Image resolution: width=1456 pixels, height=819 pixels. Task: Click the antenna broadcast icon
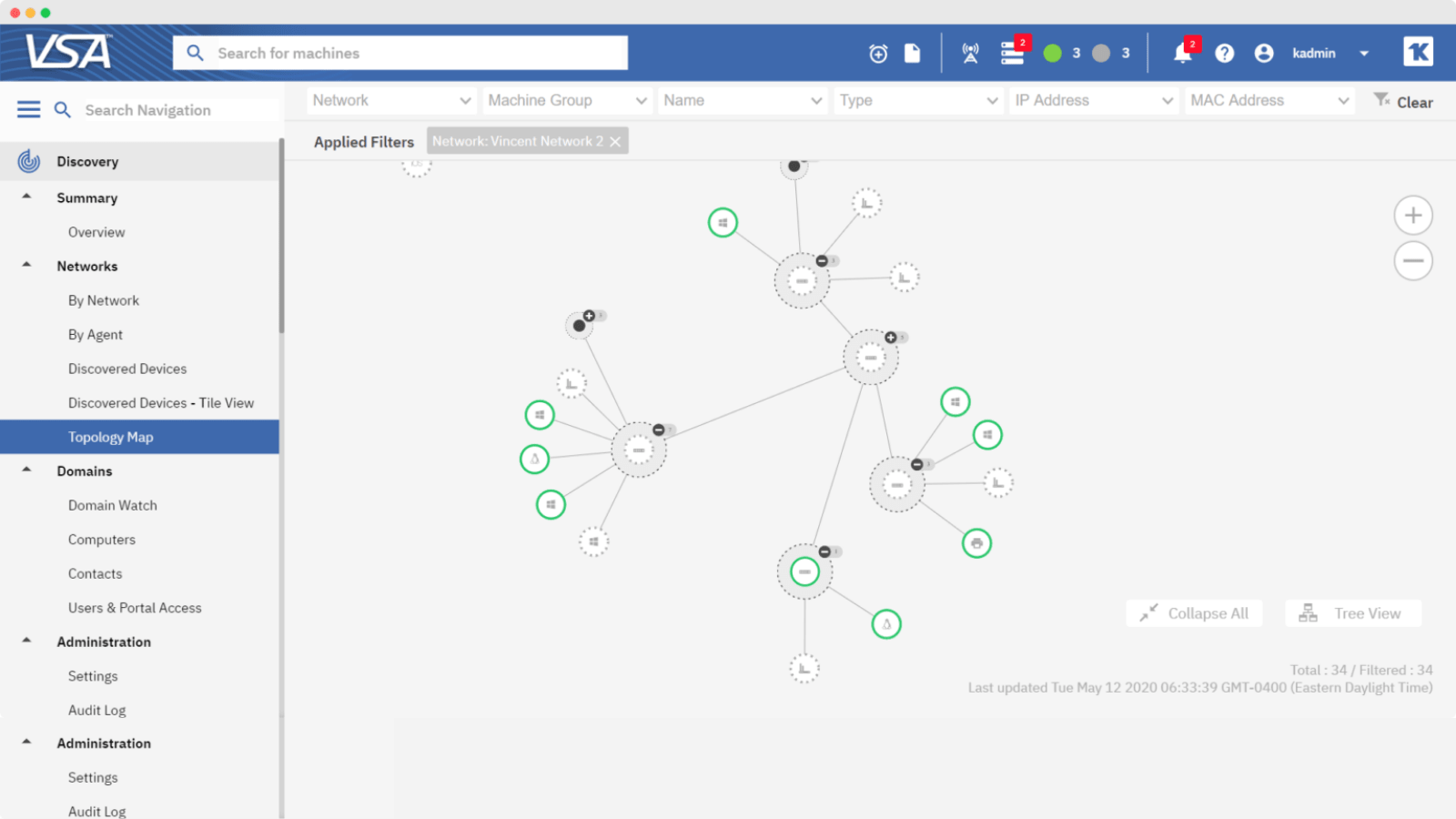[x=971, y=54]
